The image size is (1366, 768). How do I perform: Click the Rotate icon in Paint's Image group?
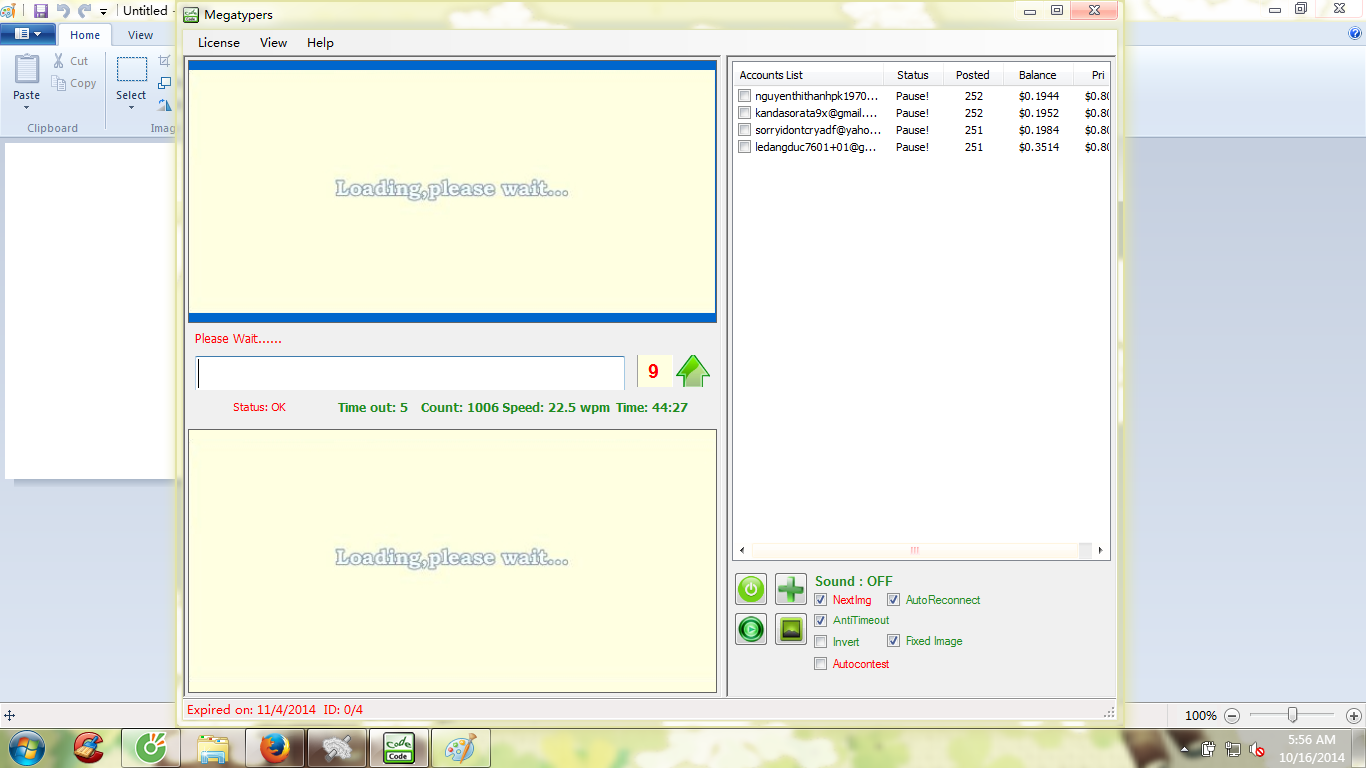coord(165,104)
